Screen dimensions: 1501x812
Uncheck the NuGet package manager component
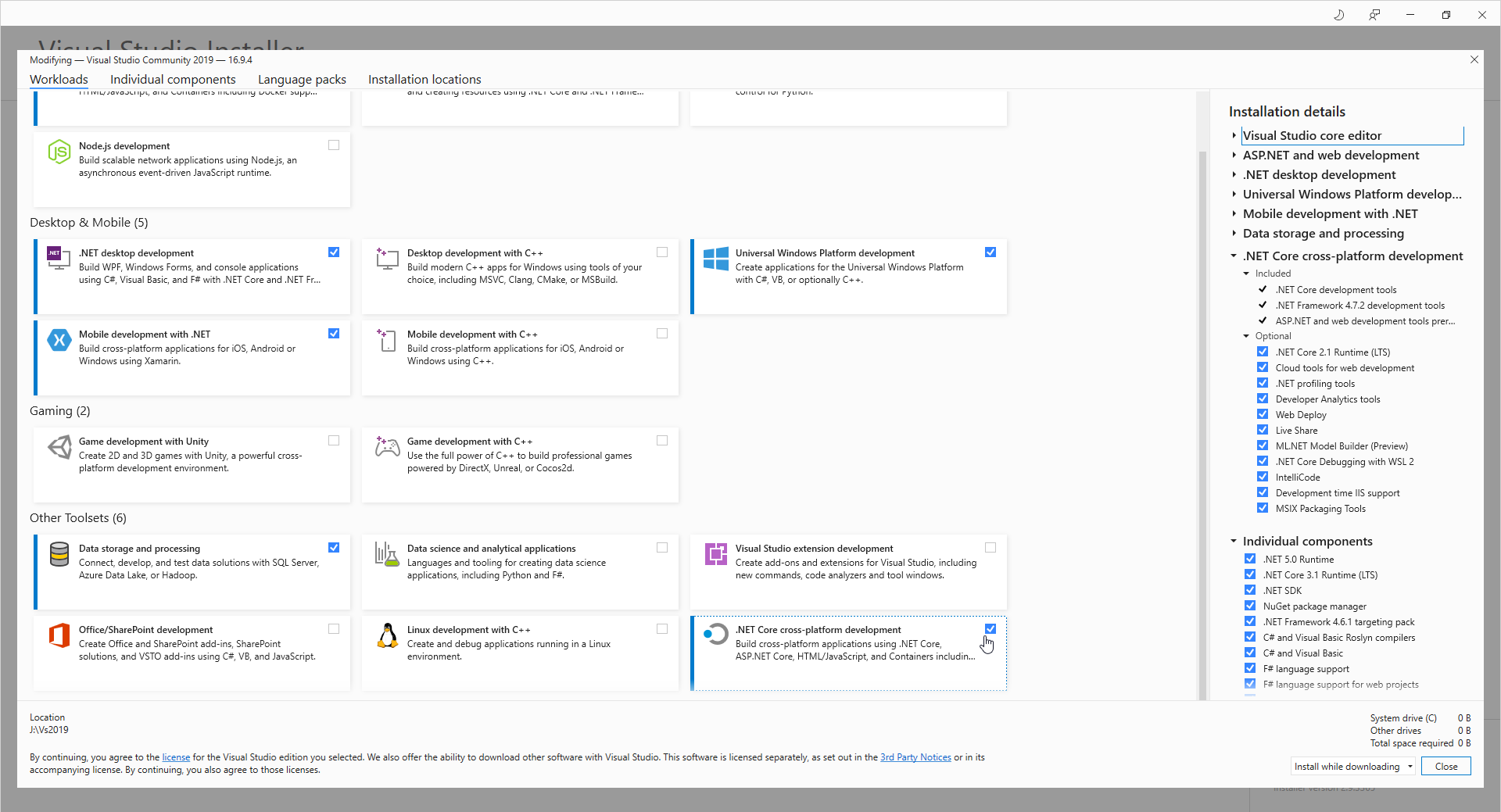(1250, 606)
